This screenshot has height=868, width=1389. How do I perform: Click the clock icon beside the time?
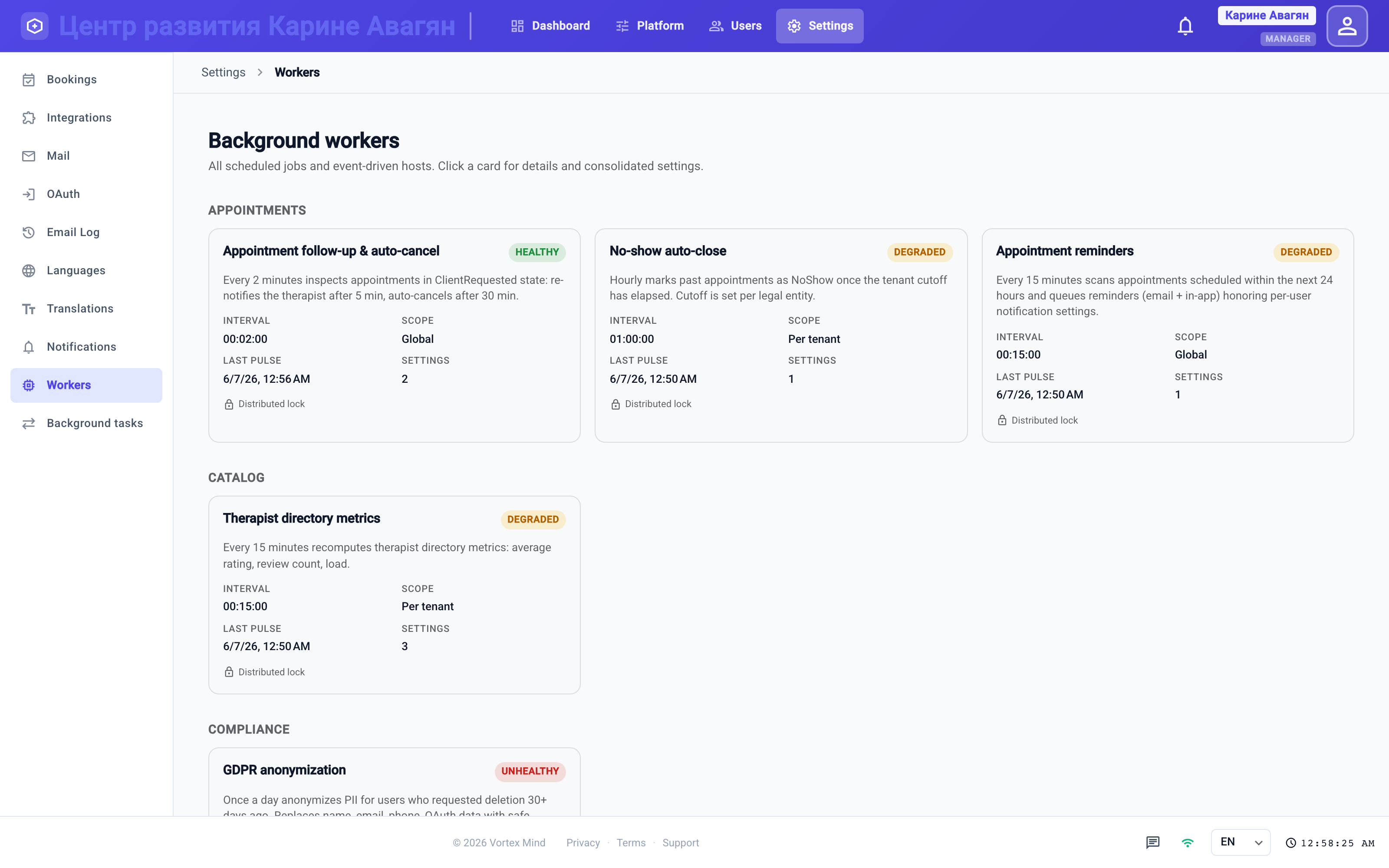point(1291,843)
